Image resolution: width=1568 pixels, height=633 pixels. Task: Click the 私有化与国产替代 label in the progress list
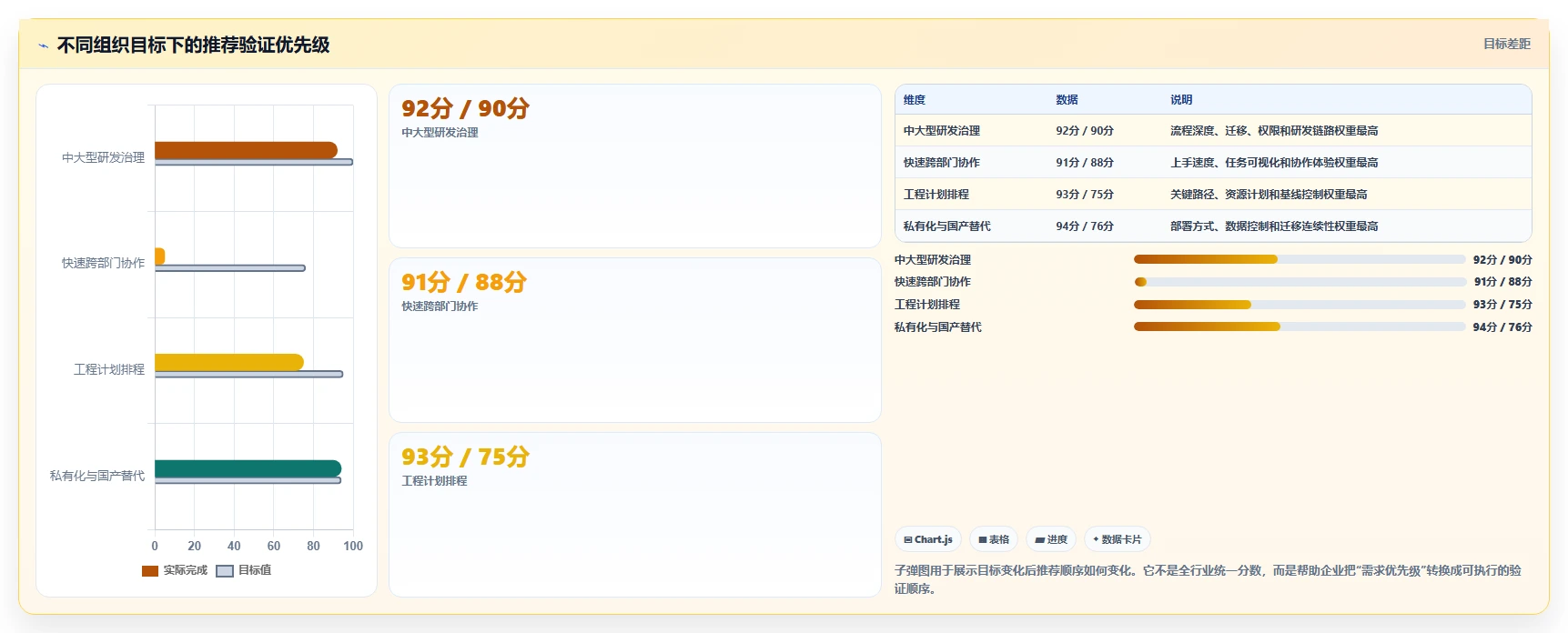tap(938, 327)
